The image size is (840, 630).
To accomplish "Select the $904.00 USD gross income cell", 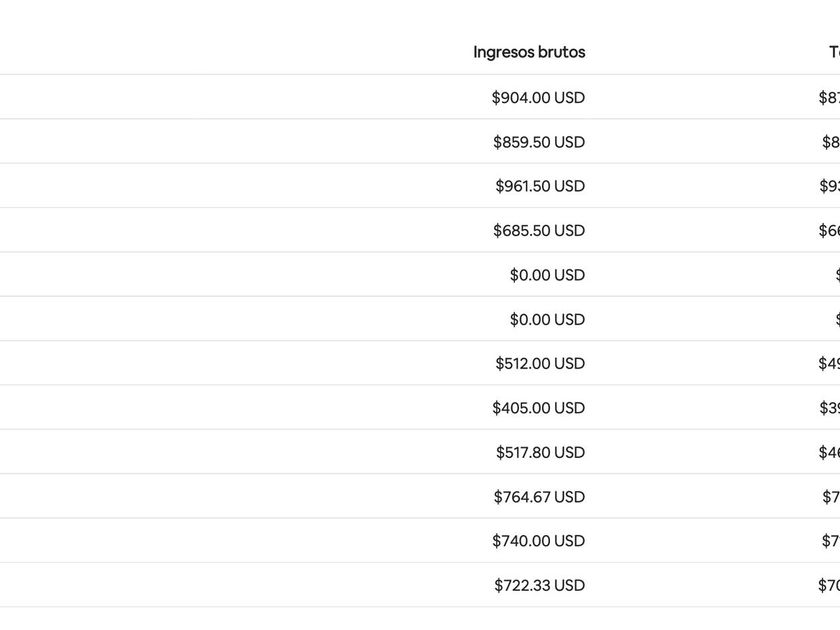I will tap(538, 98).
